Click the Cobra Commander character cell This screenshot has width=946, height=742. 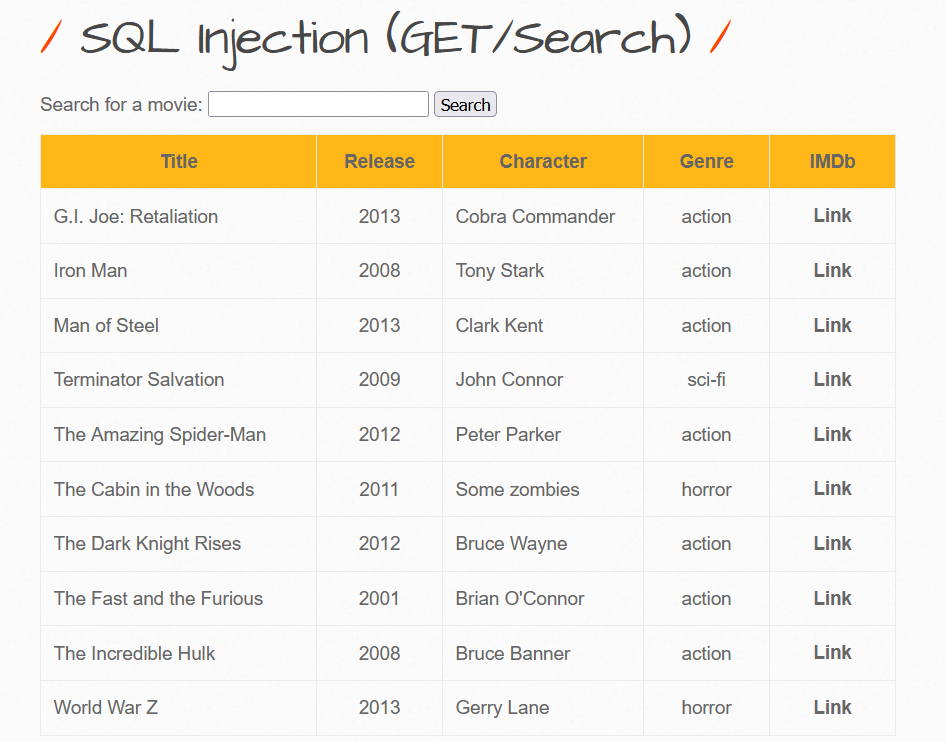(535, 217)
